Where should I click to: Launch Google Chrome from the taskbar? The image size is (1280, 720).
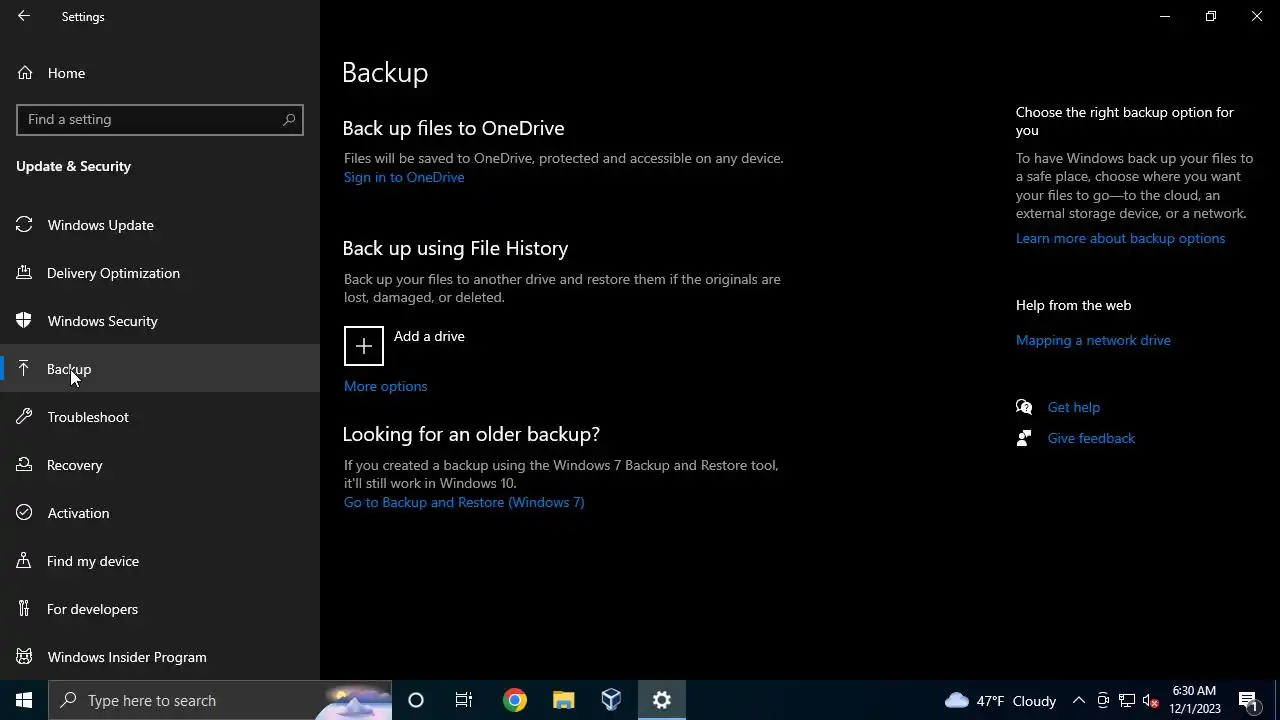[515, 700]
